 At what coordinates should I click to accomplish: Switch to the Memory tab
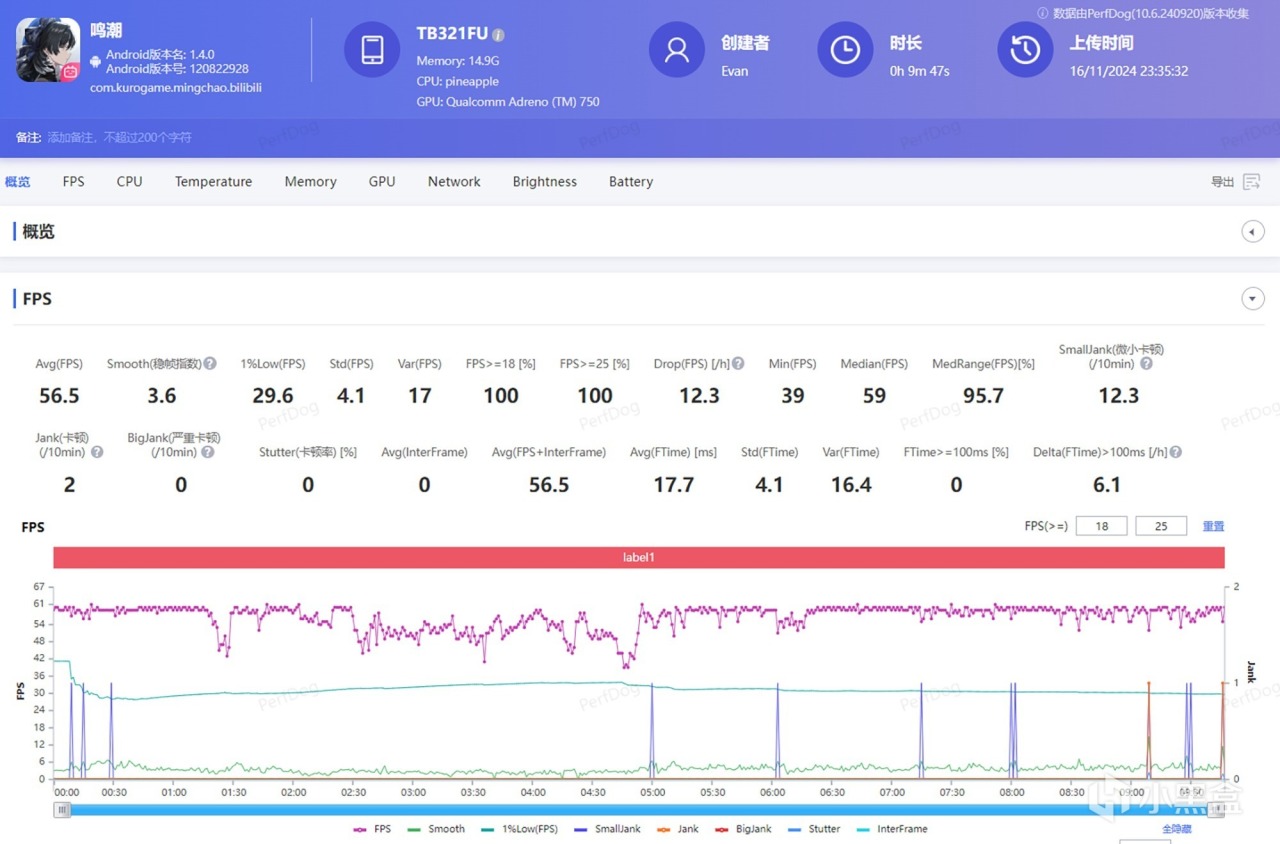310,182
